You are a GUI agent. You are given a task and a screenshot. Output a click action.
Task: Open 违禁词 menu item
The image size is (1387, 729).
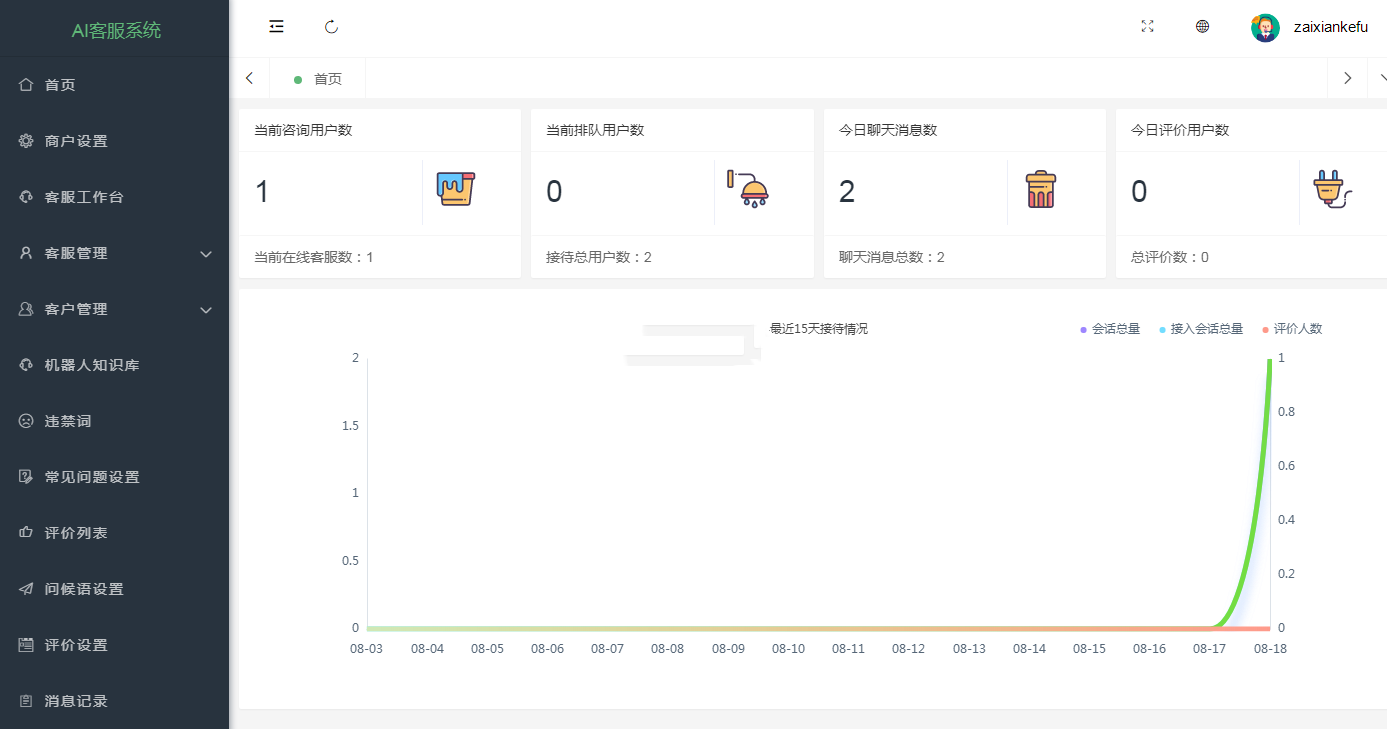pos(114,421)
